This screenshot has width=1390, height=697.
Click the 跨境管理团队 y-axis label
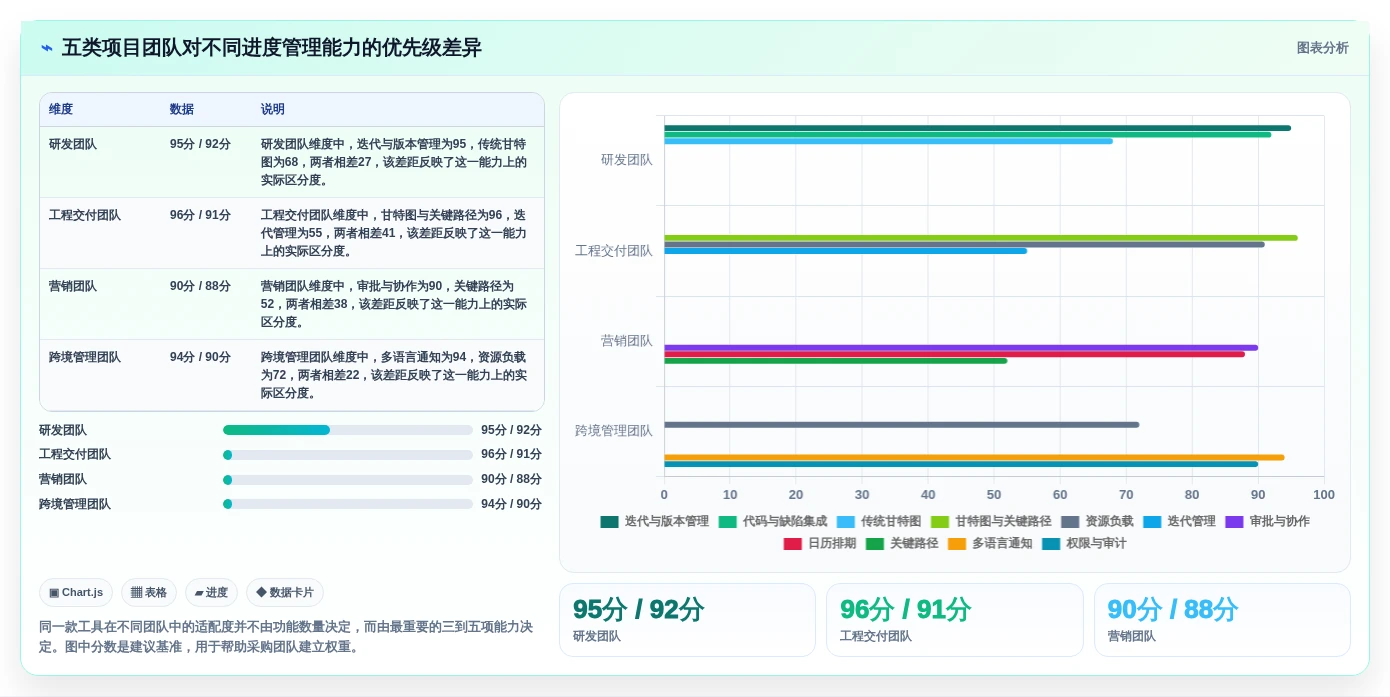[614, 431]
